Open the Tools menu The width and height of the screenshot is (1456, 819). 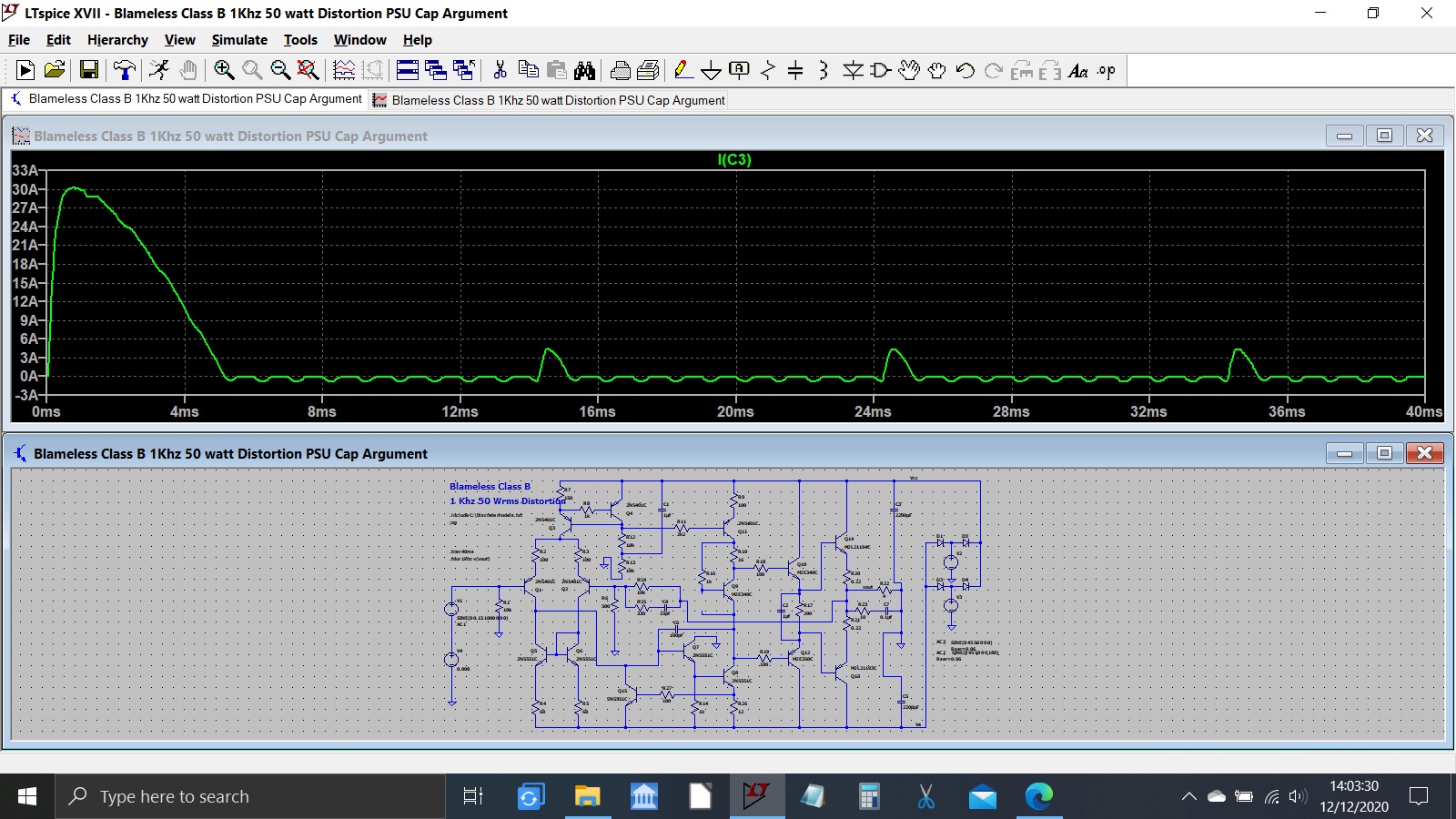coord(300,40)
